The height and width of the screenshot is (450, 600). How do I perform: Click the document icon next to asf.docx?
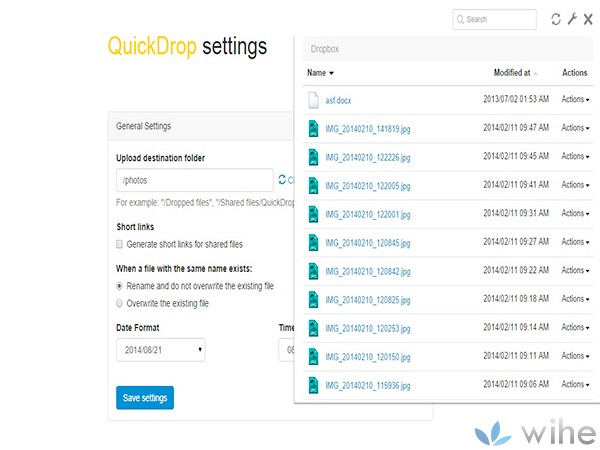point(313,100)
